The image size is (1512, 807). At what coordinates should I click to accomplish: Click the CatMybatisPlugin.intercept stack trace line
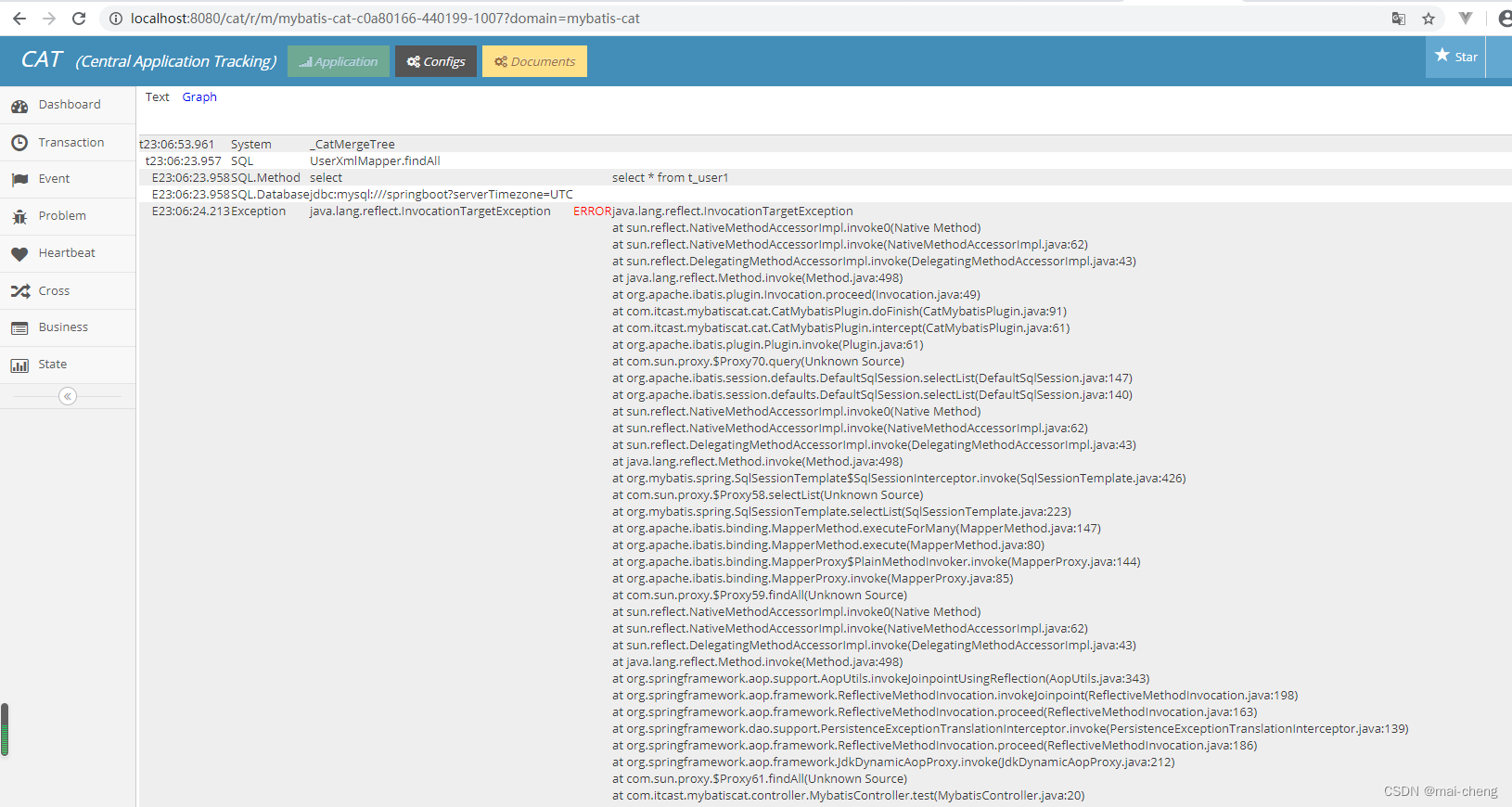840,327
